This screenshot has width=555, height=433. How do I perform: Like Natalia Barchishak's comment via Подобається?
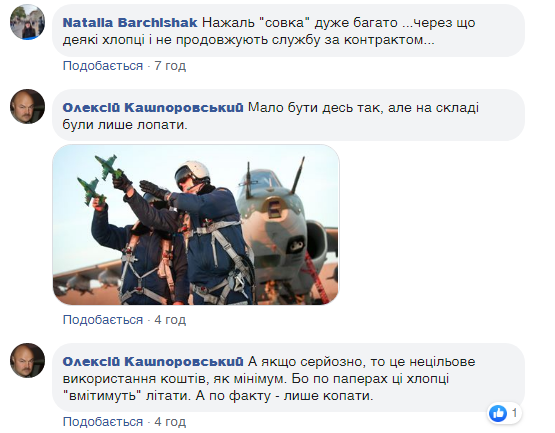(x=103, y=66)
